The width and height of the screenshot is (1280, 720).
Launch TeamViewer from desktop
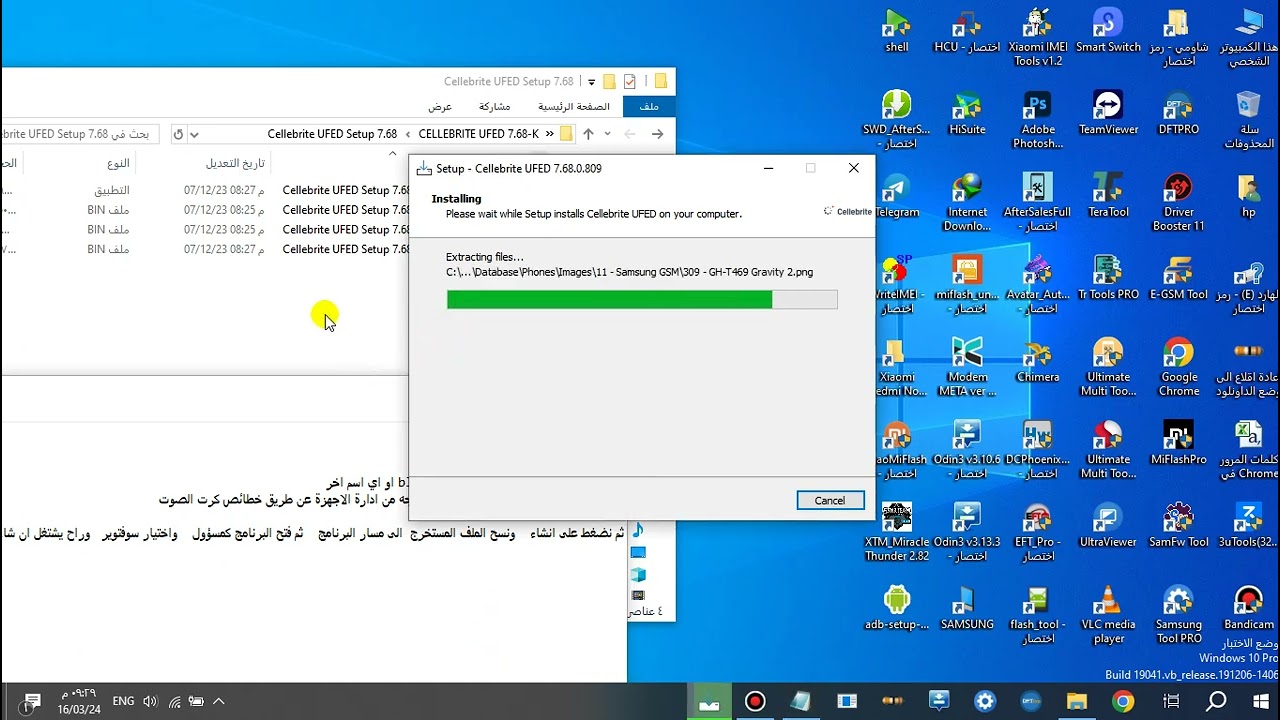pos(1108,113)
